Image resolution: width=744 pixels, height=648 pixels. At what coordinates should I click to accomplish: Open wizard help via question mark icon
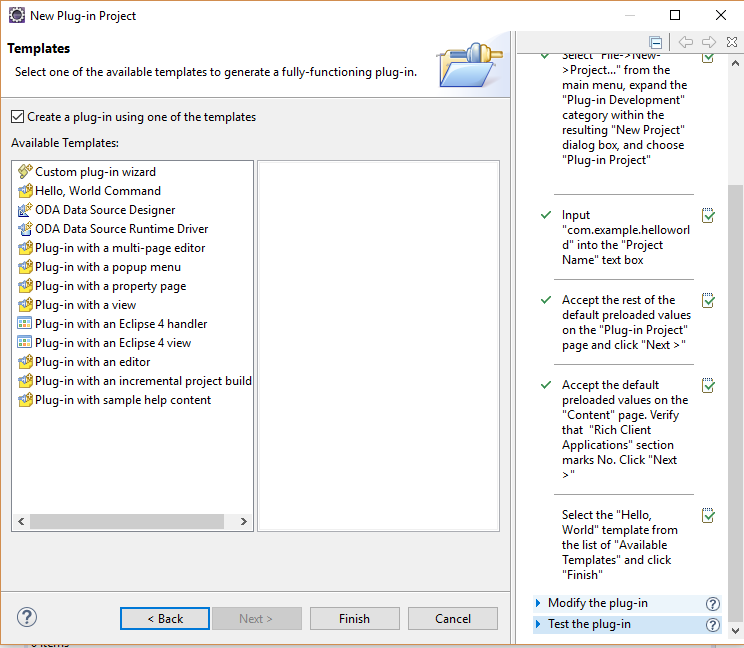click(x=27, y=617)
